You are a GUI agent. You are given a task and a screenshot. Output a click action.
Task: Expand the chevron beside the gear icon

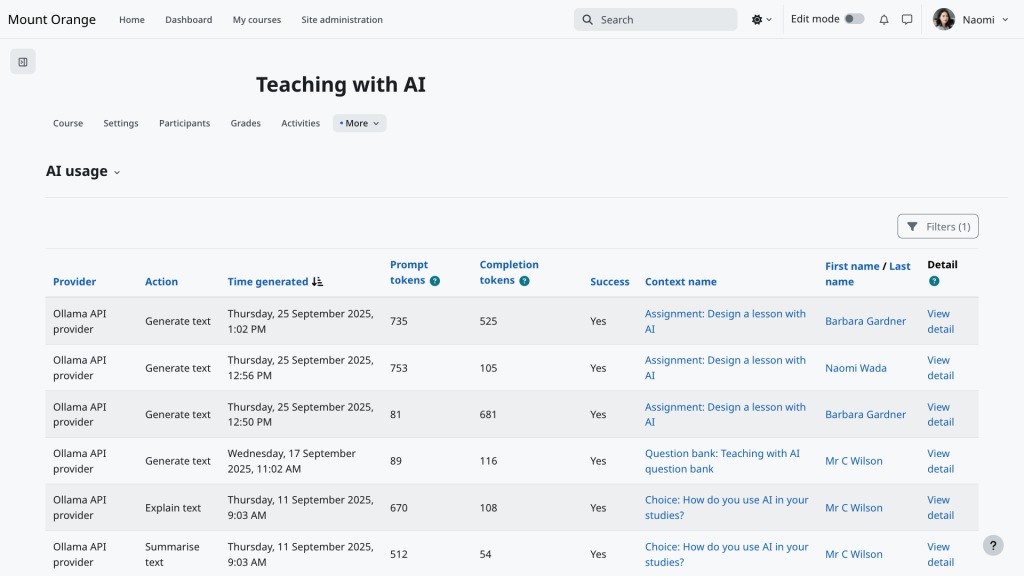point(769,20)
